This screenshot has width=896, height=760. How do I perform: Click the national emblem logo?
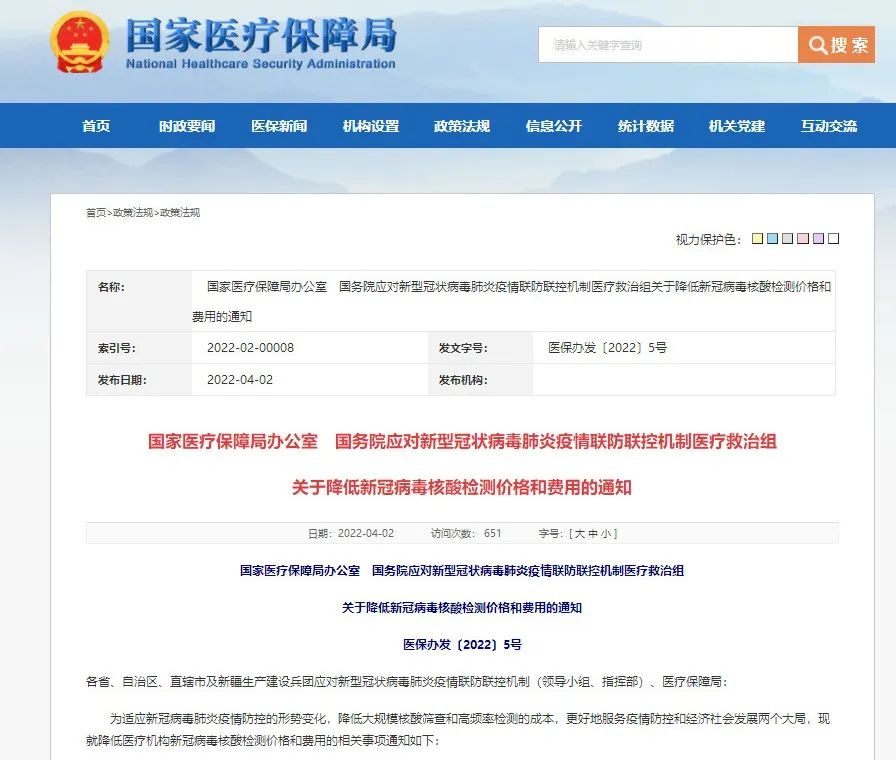click(x=79, y=43)
